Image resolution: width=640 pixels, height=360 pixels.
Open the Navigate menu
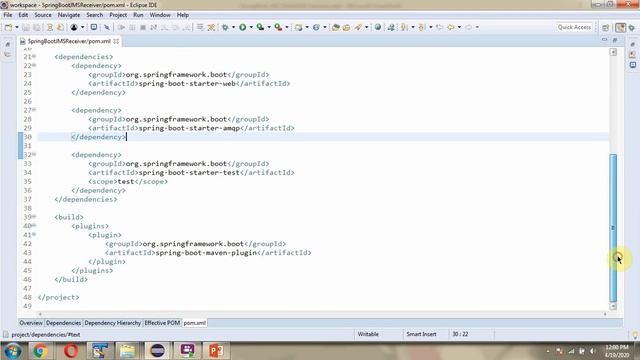point(69,15)
